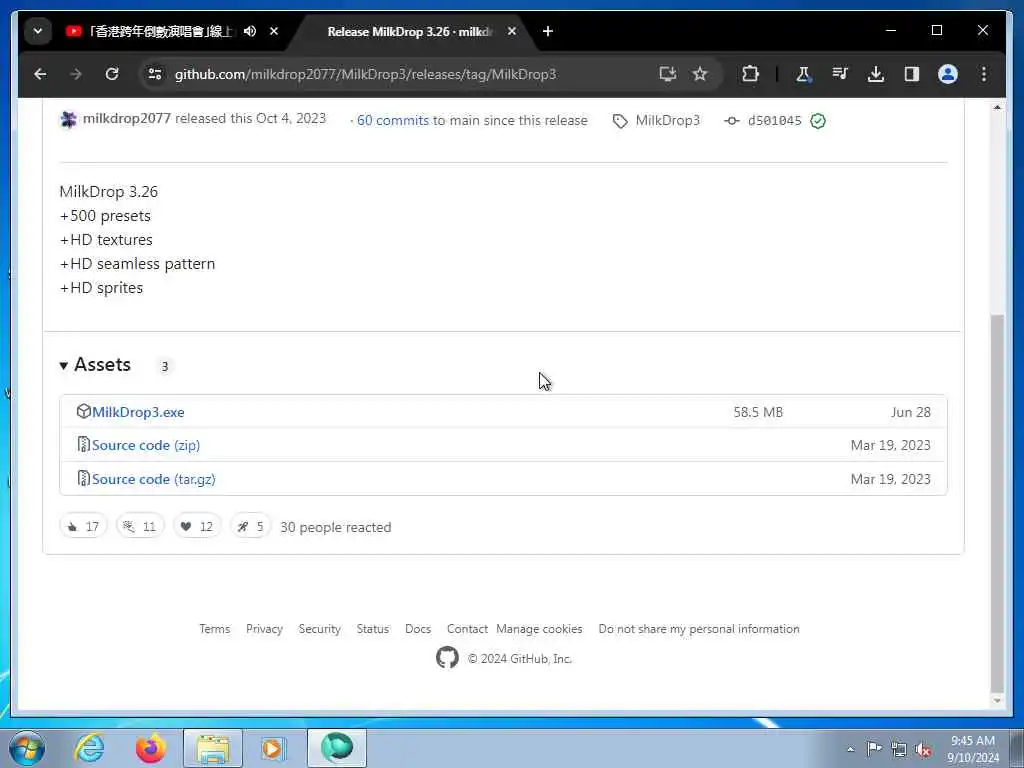Show hidden tray icons arrow
1024x768 pixels.
coord(850,749)
